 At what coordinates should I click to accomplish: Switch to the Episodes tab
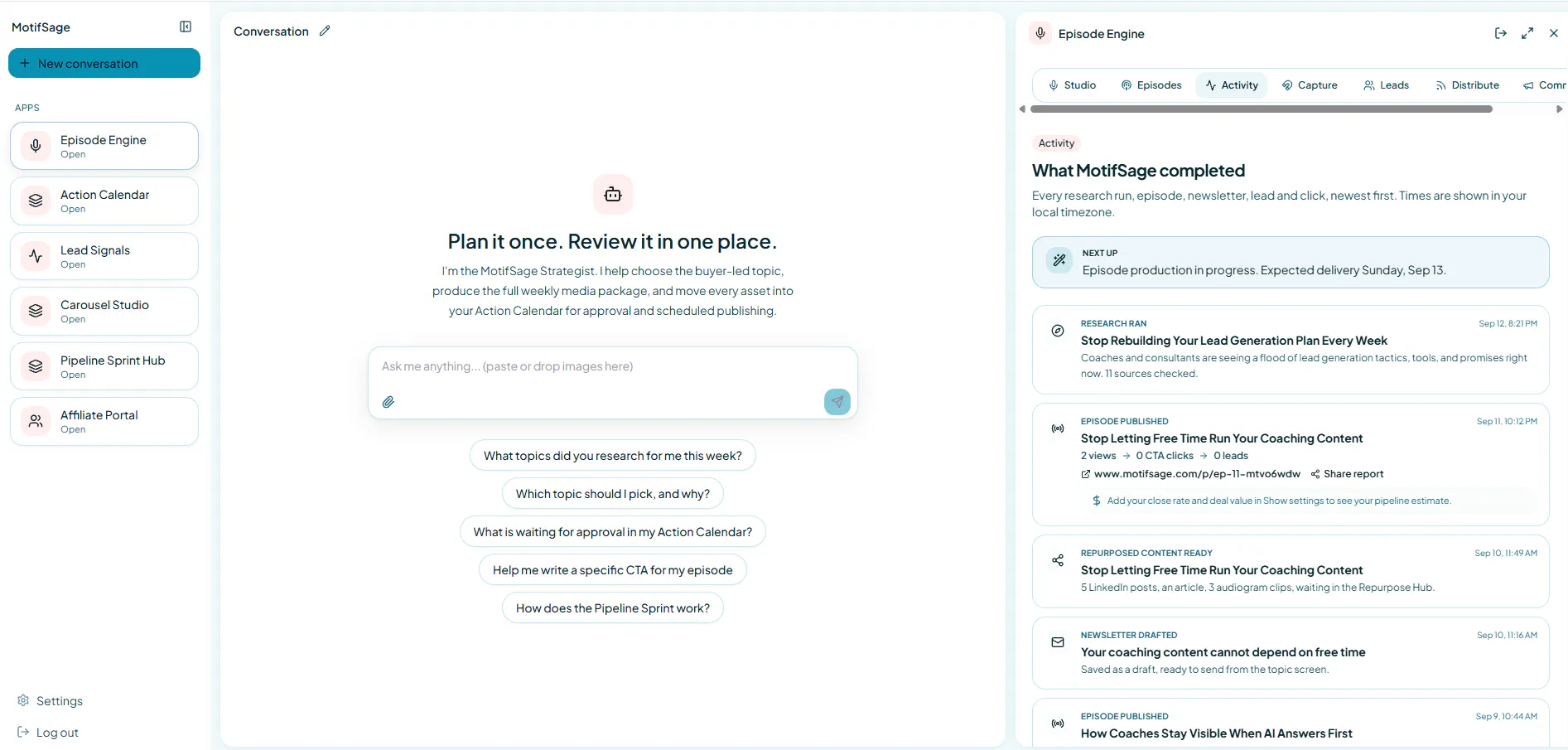[x=1151, y=85]
